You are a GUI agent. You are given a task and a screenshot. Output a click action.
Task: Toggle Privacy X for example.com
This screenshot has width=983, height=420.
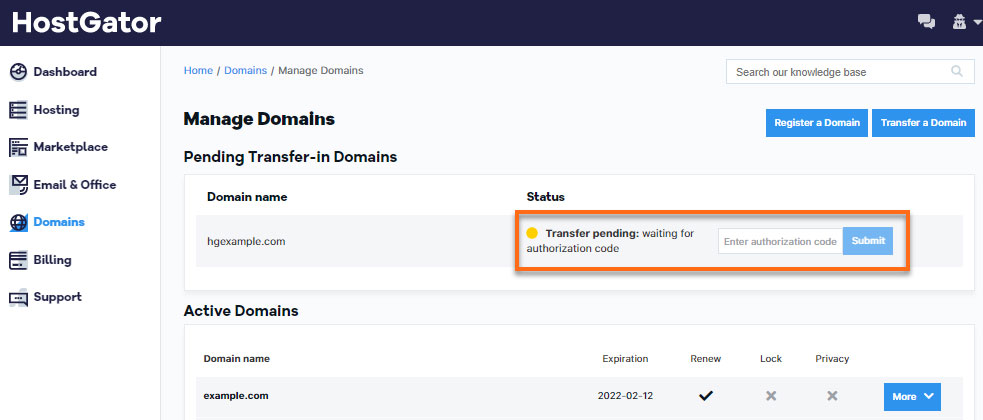coord(832,396)
